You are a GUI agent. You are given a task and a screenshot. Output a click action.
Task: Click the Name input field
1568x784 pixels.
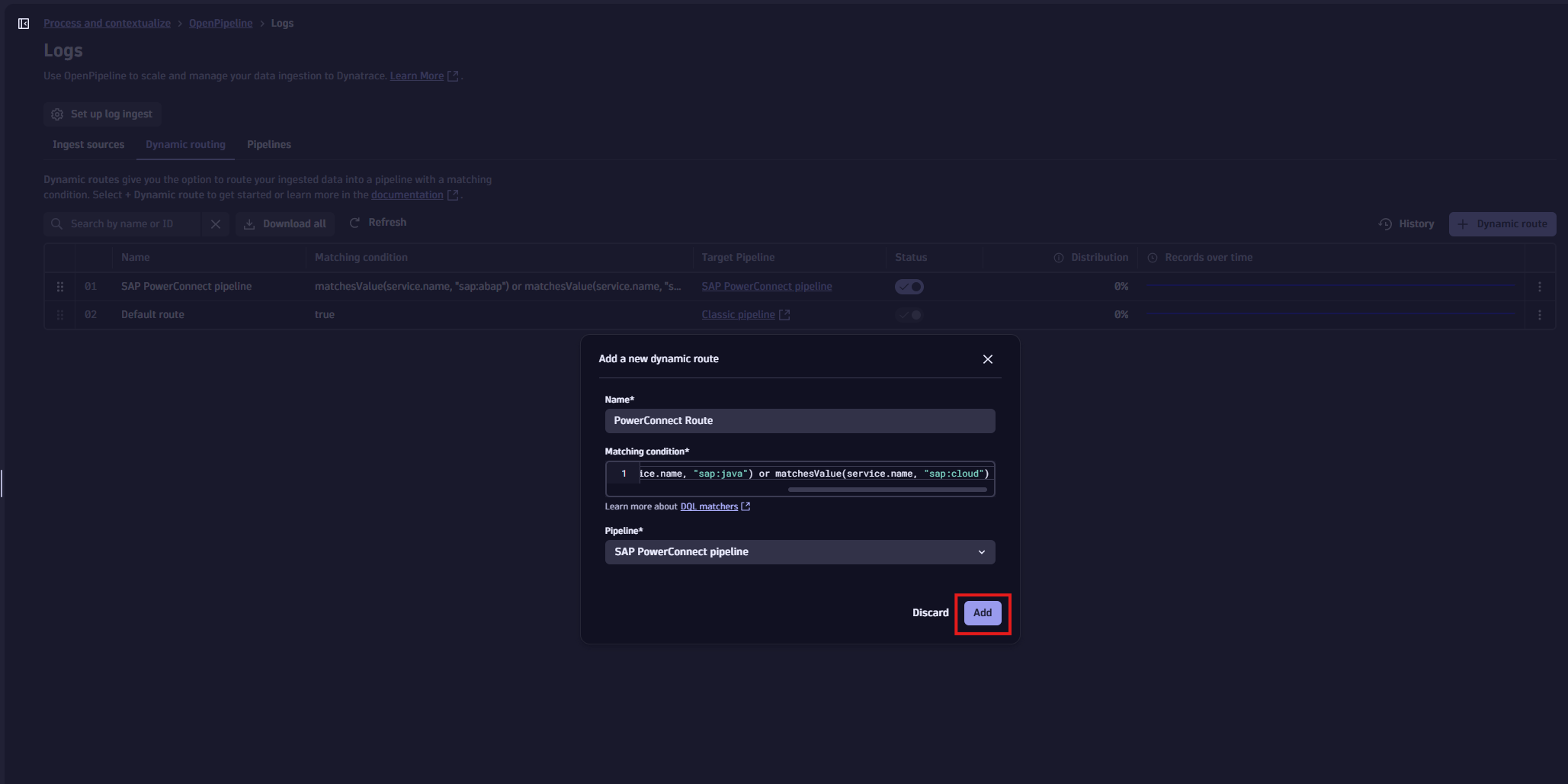coord(799,421)
